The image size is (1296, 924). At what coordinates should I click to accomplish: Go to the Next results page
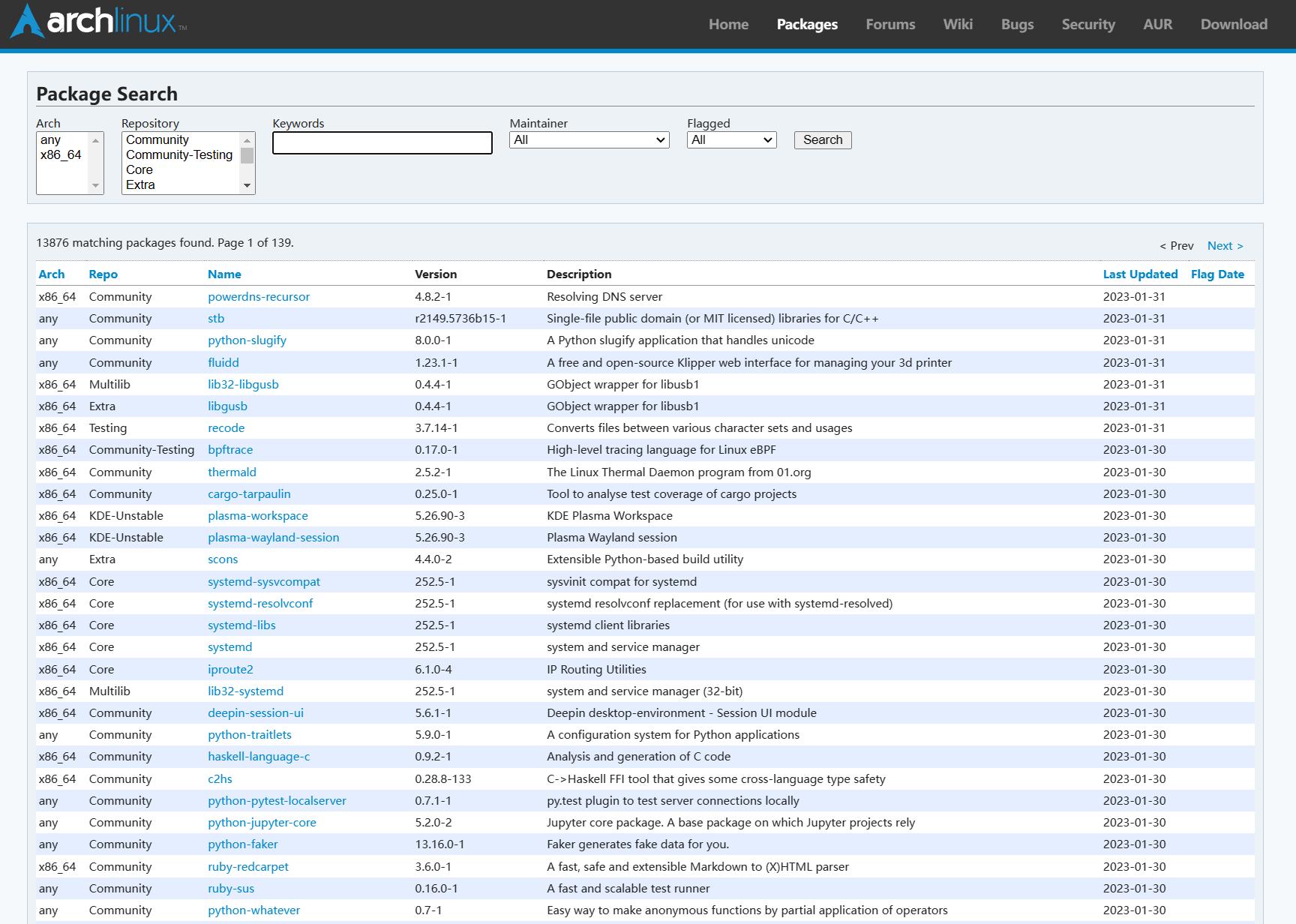(1225, 246)
